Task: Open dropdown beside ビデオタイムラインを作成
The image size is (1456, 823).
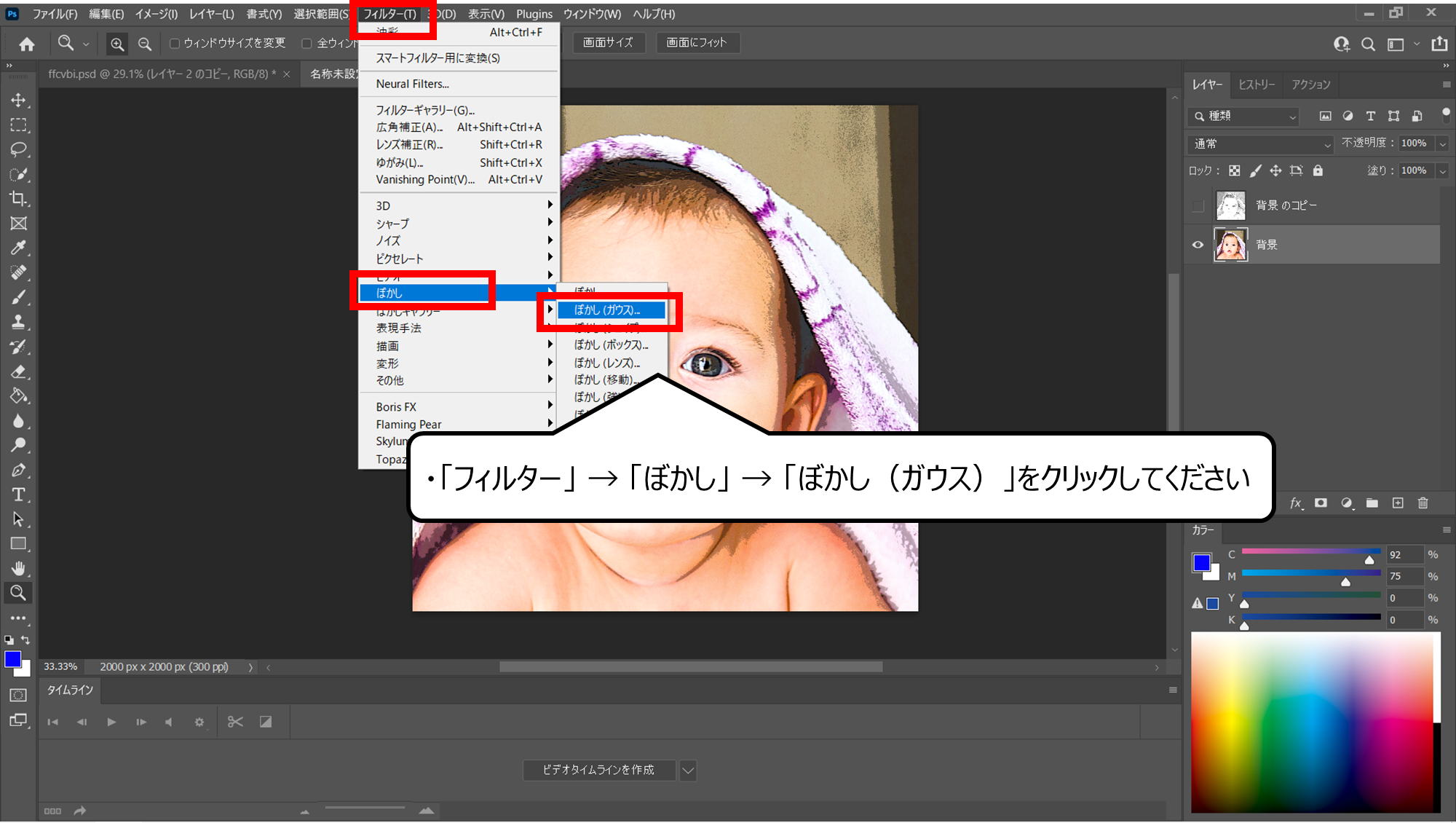Action: tap(688, 771)
